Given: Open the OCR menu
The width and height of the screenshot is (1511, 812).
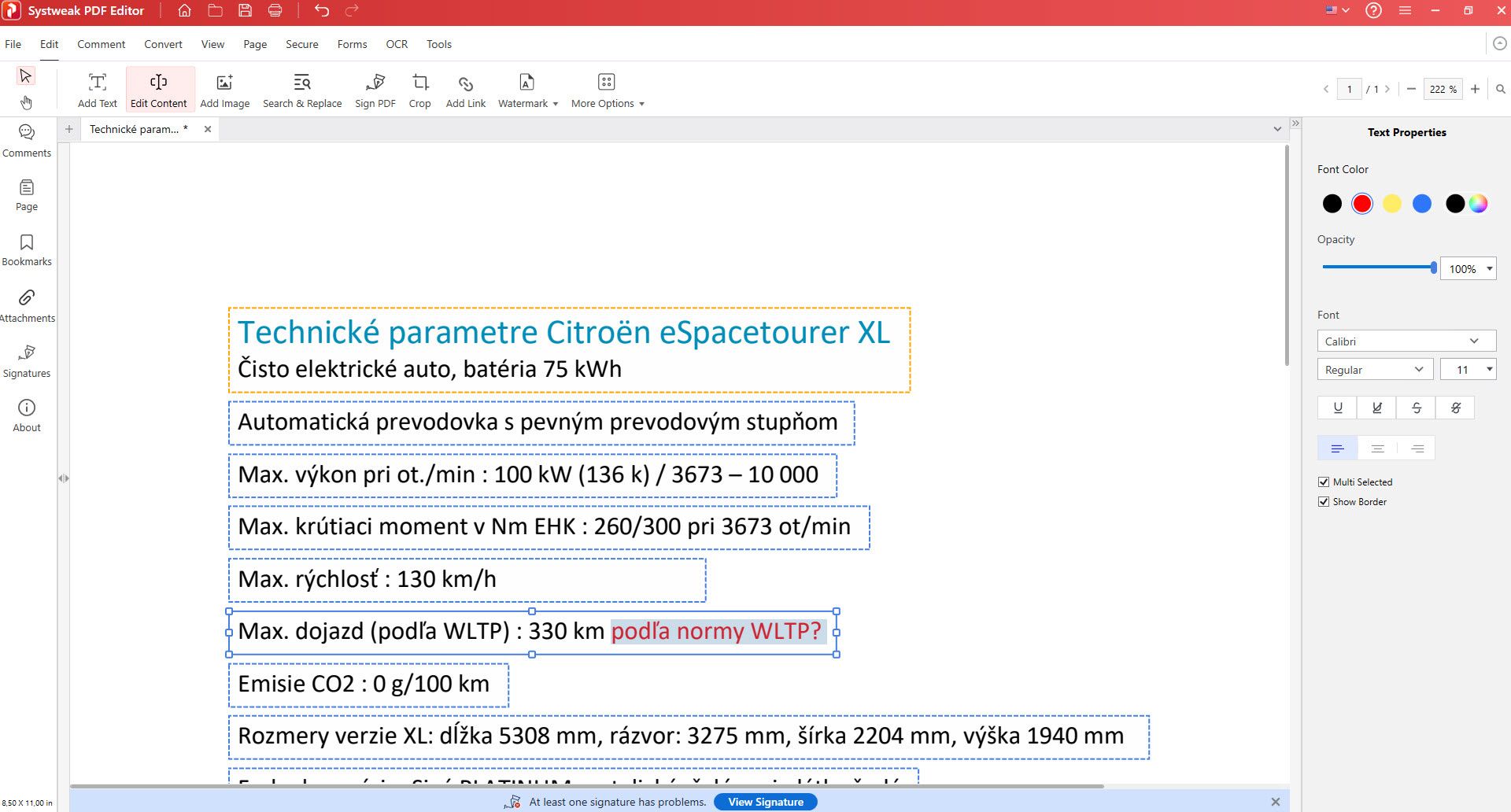Looking at the screenshot, I should click(397, 44).
